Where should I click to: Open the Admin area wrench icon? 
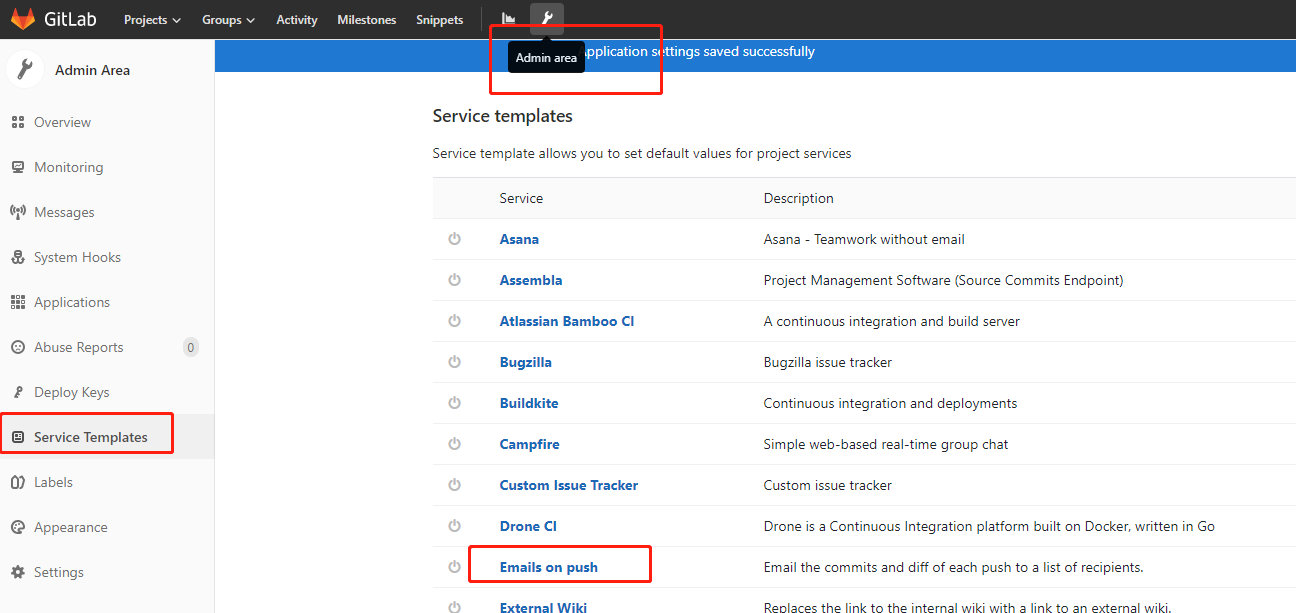546,17
